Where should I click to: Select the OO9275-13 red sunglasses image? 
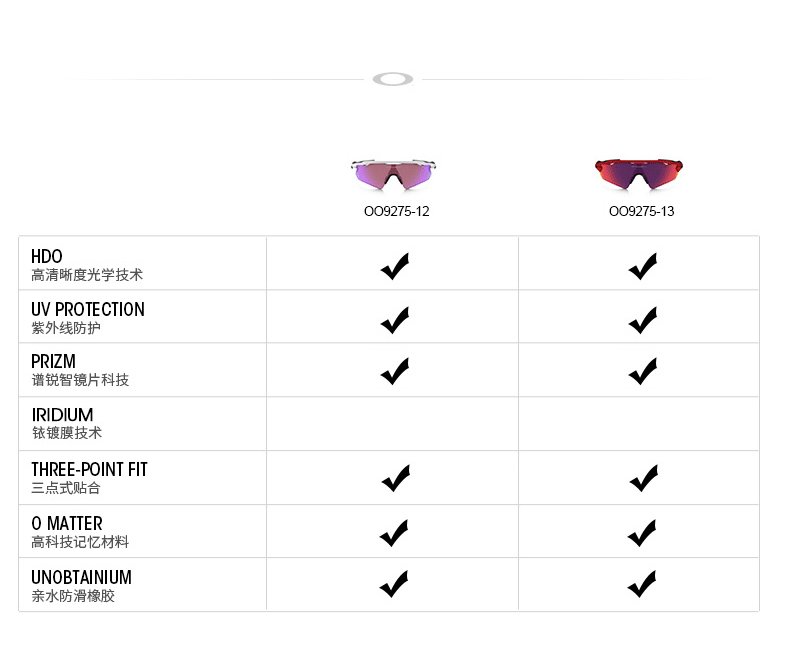[640, 174]
